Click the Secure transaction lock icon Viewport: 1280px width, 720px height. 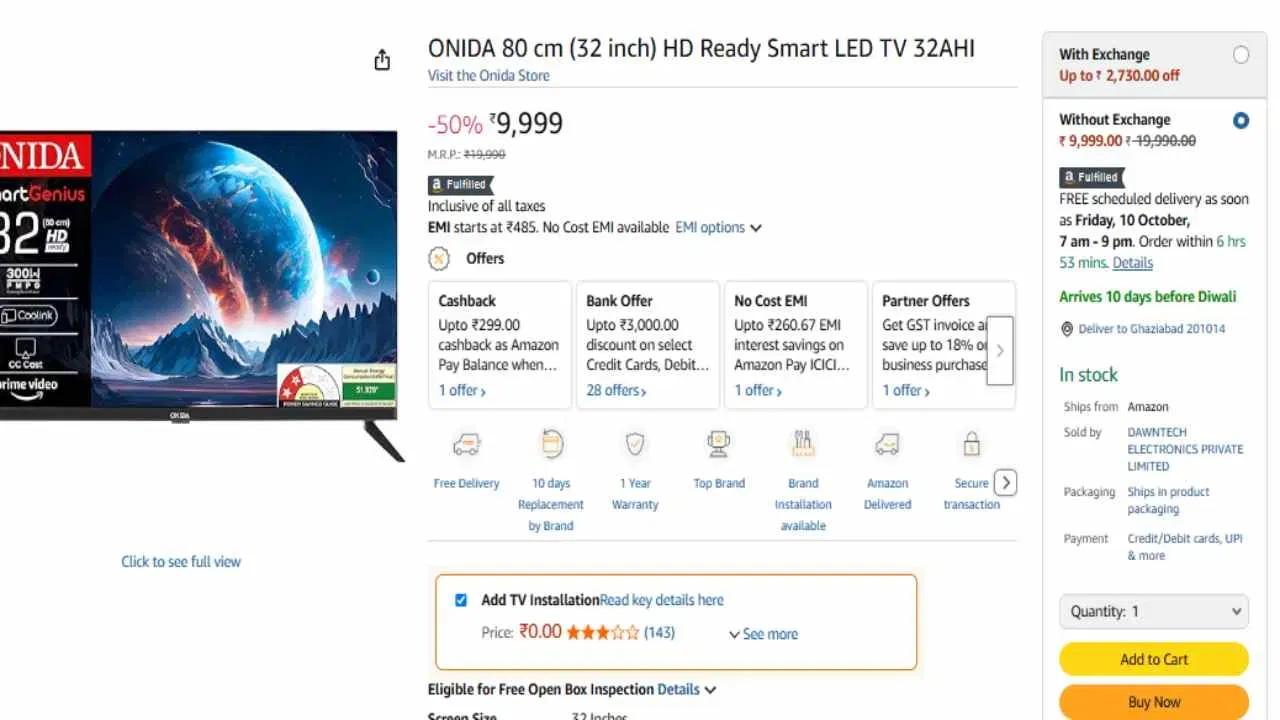tap(971, 443)
